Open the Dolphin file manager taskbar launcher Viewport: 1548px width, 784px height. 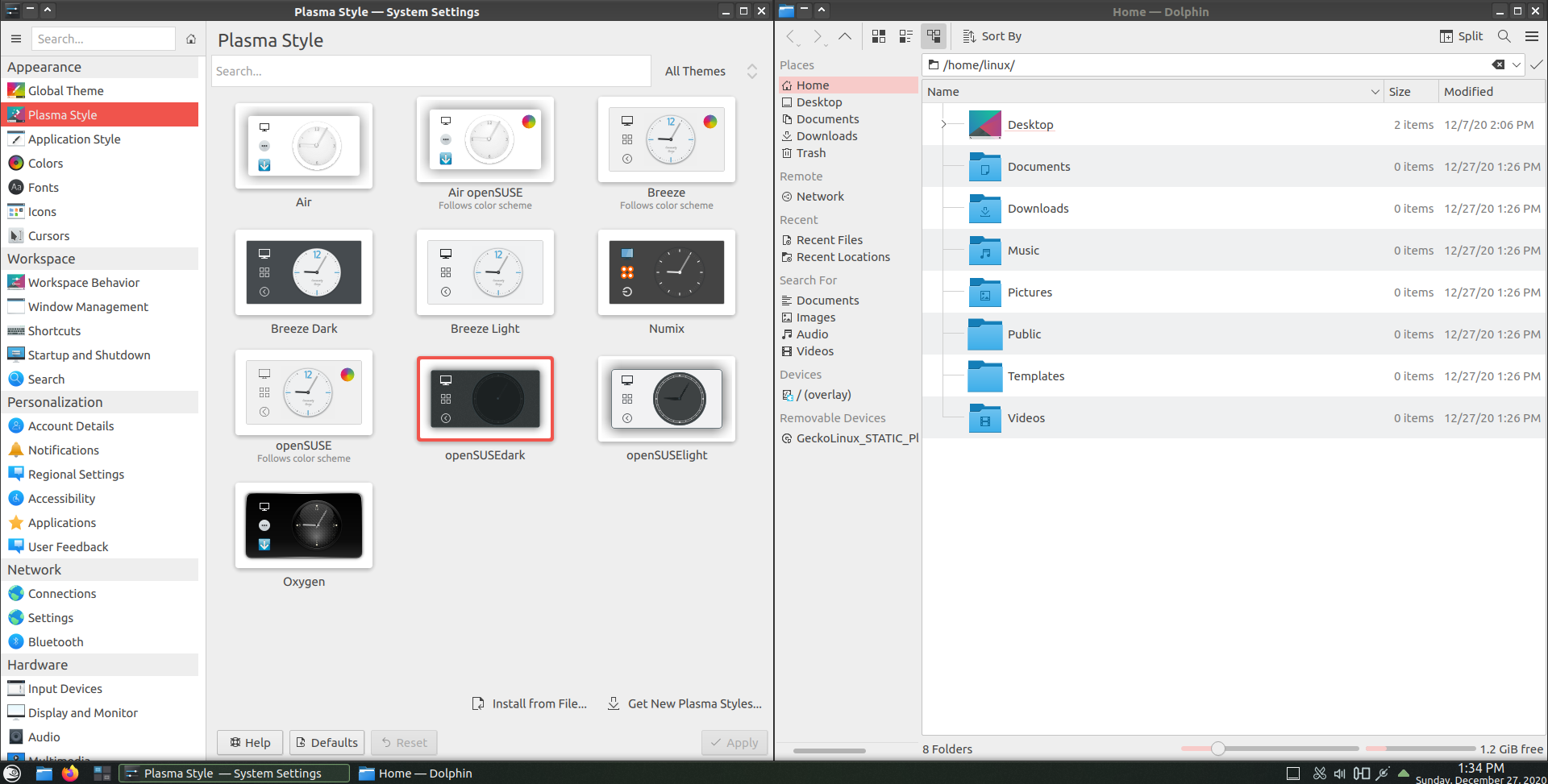44,774
